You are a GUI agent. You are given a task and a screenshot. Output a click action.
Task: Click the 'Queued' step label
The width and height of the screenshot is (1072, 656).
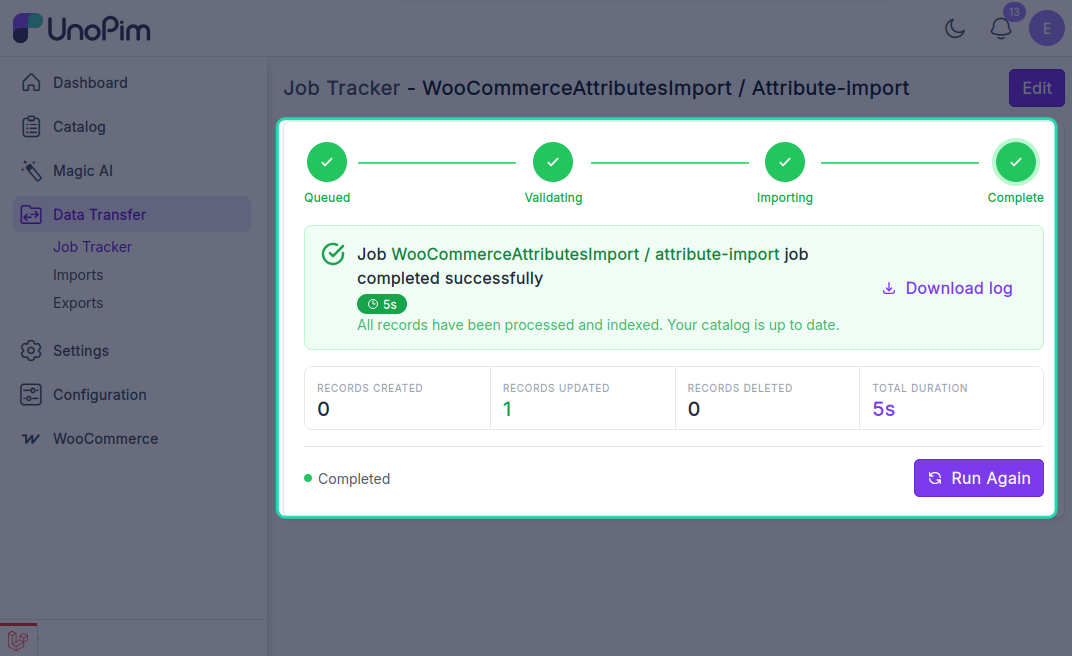[327, 197]
